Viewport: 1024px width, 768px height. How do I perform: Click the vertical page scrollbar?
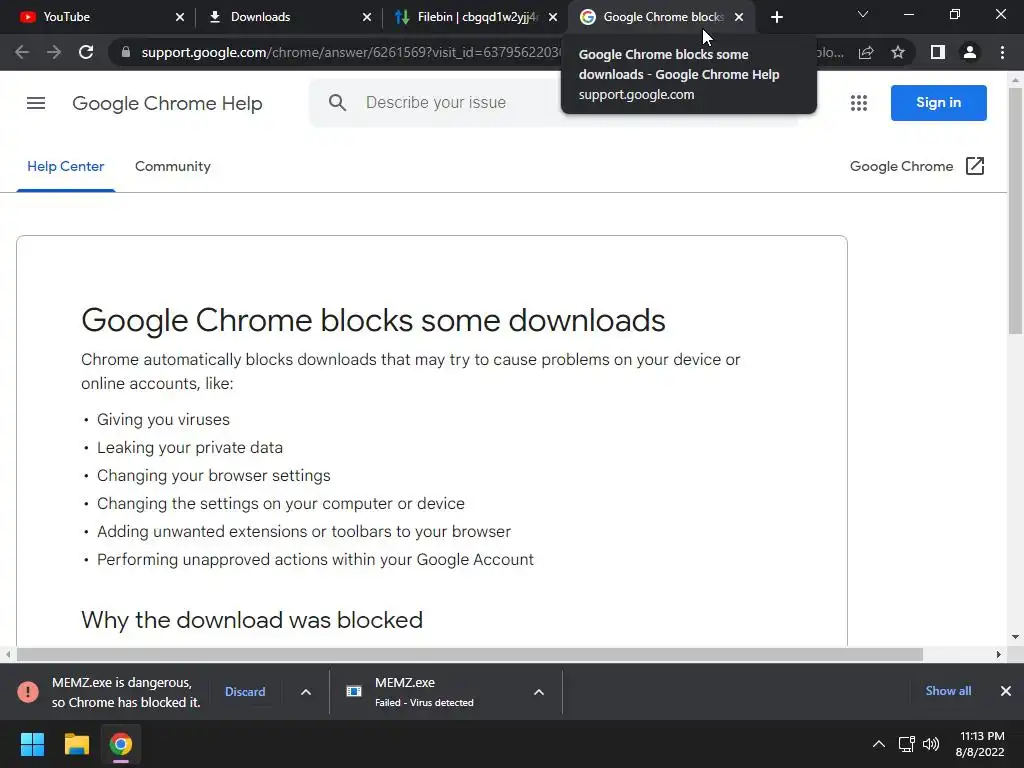click(1016, 212)
